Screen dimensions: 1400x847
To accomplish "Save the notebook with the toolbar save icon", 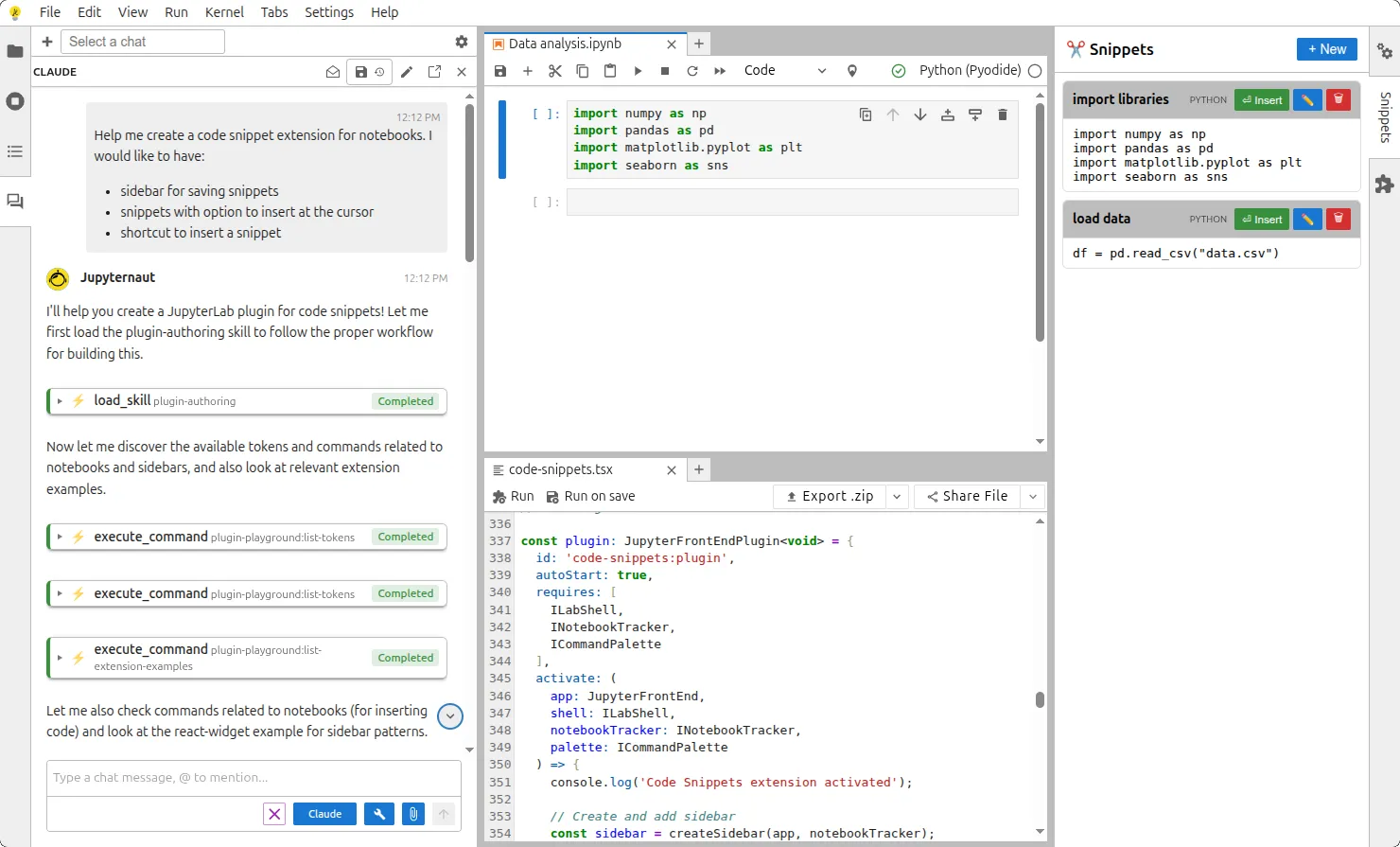I will tap(500, 71).
